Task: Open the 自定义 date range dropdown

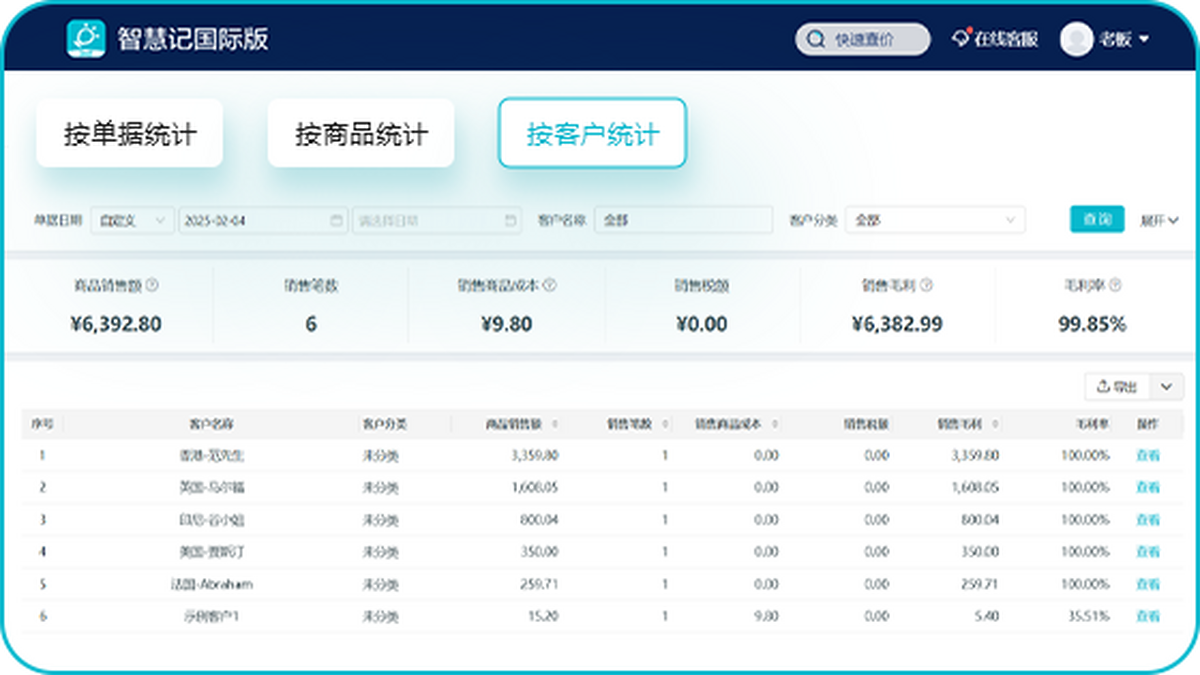Action: [133, 220]
